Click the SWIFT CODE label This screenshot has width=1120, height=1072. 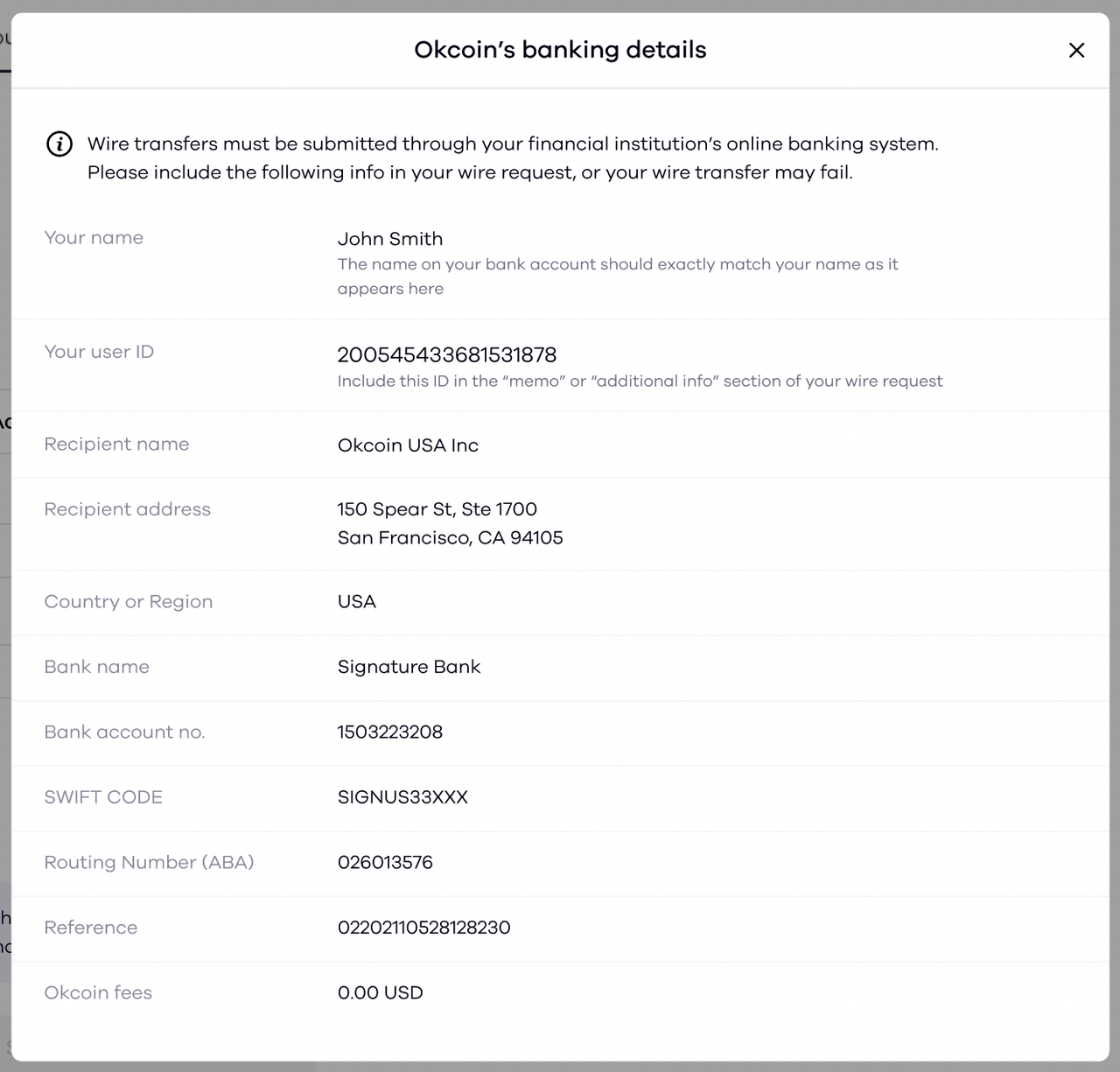[x=103, y=797]
